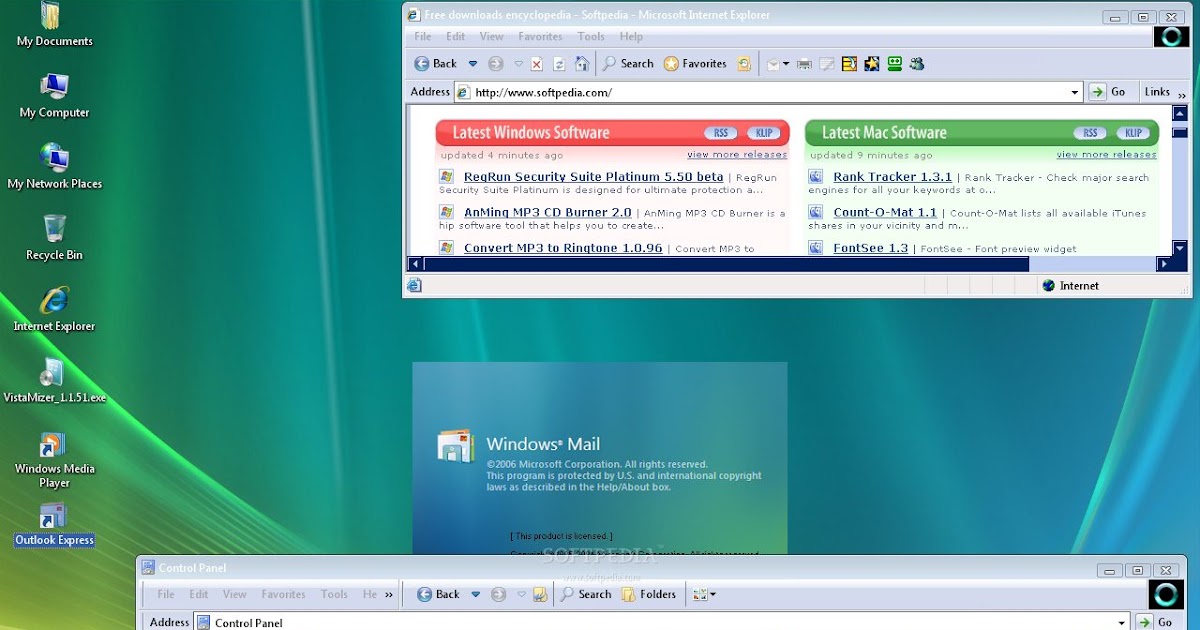Click the Print icon in the browser toolbar
The image size is (1200, 630).
tap(804, 63)
